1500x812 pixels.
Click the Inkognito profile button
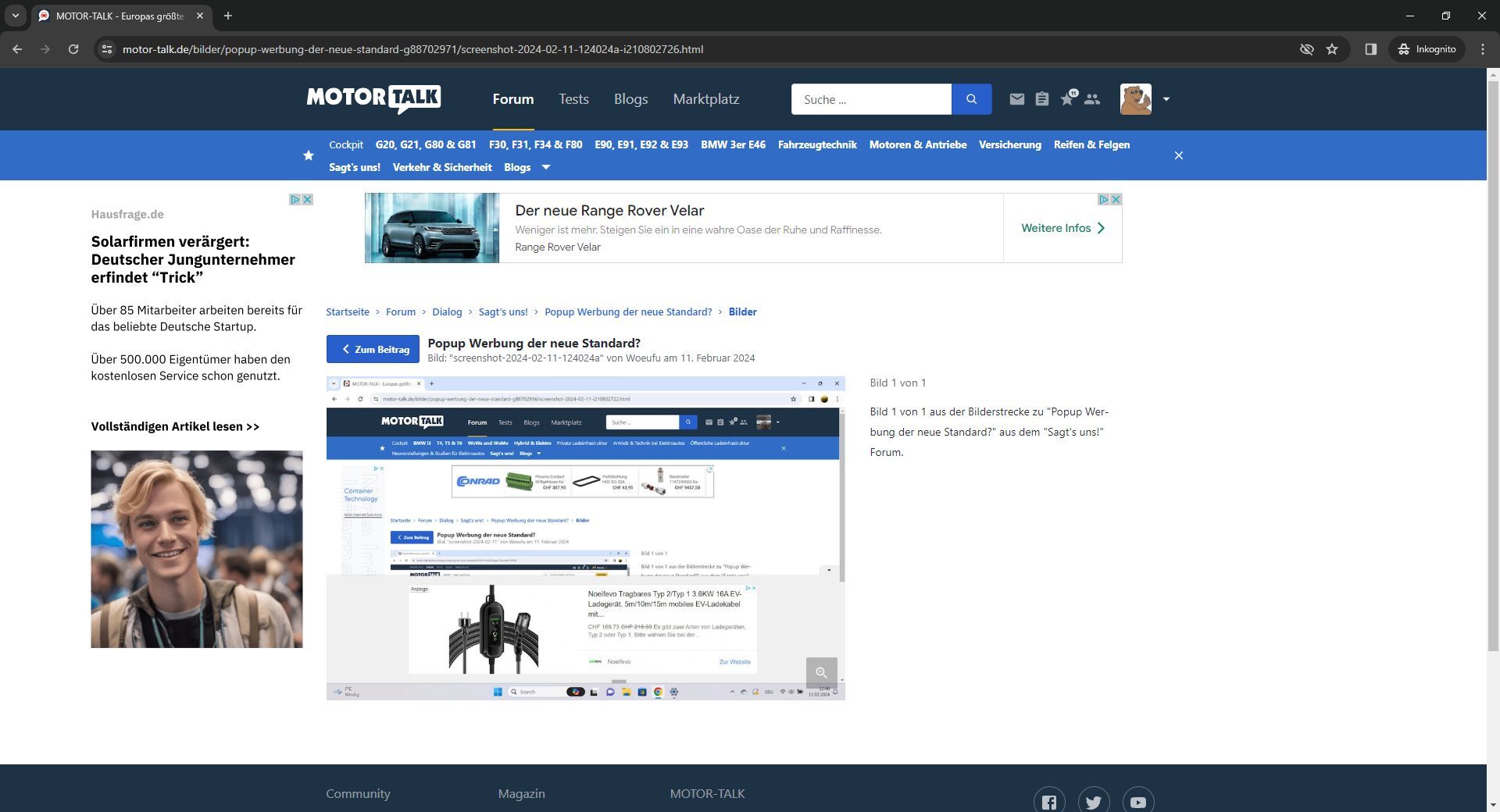tap(1427, 49)
